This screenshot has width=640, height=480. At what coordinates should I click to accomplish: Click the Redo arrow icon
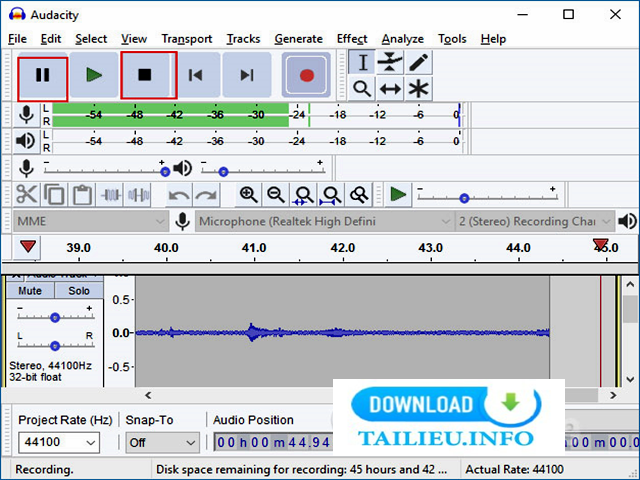pyautogui.click(x=206, y=195)
